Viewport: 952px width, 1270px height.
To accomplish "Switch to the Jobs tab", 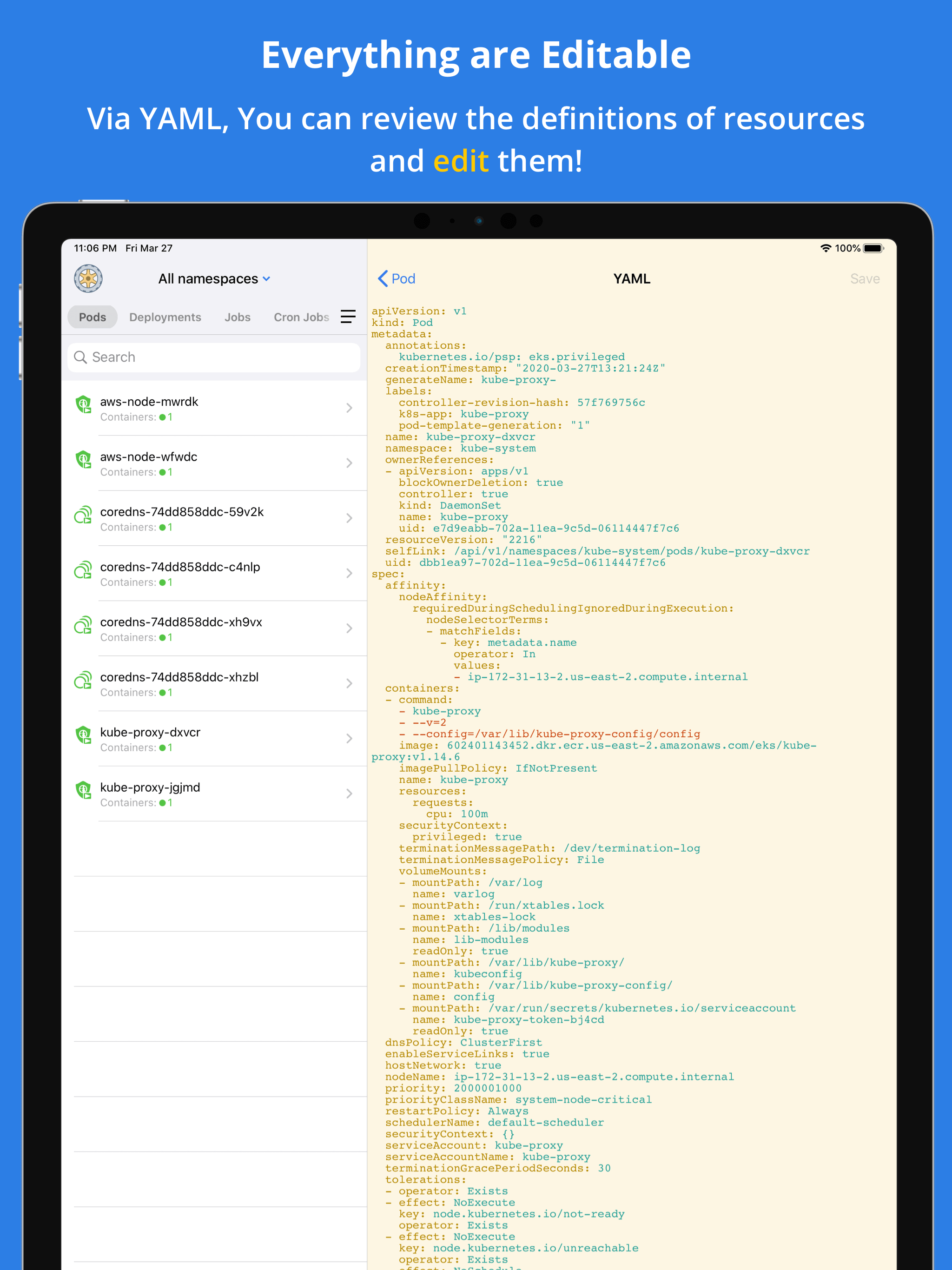I will click(237, 317).
